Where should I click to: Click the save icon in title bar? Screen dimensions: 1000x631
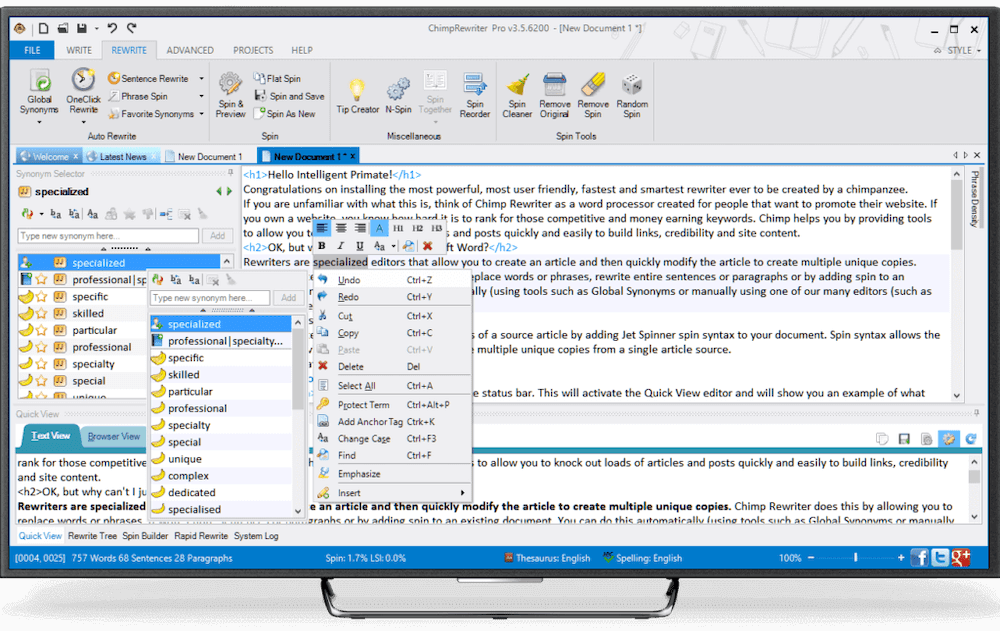(x=82, y=28)
